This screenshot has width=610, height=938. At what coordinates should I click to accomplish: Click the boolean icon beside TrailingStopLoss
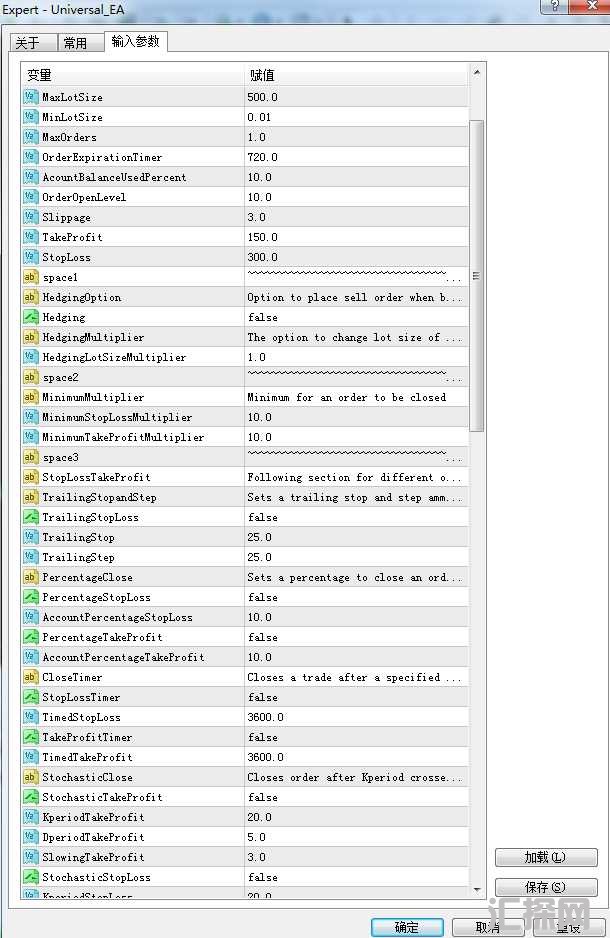30,517
